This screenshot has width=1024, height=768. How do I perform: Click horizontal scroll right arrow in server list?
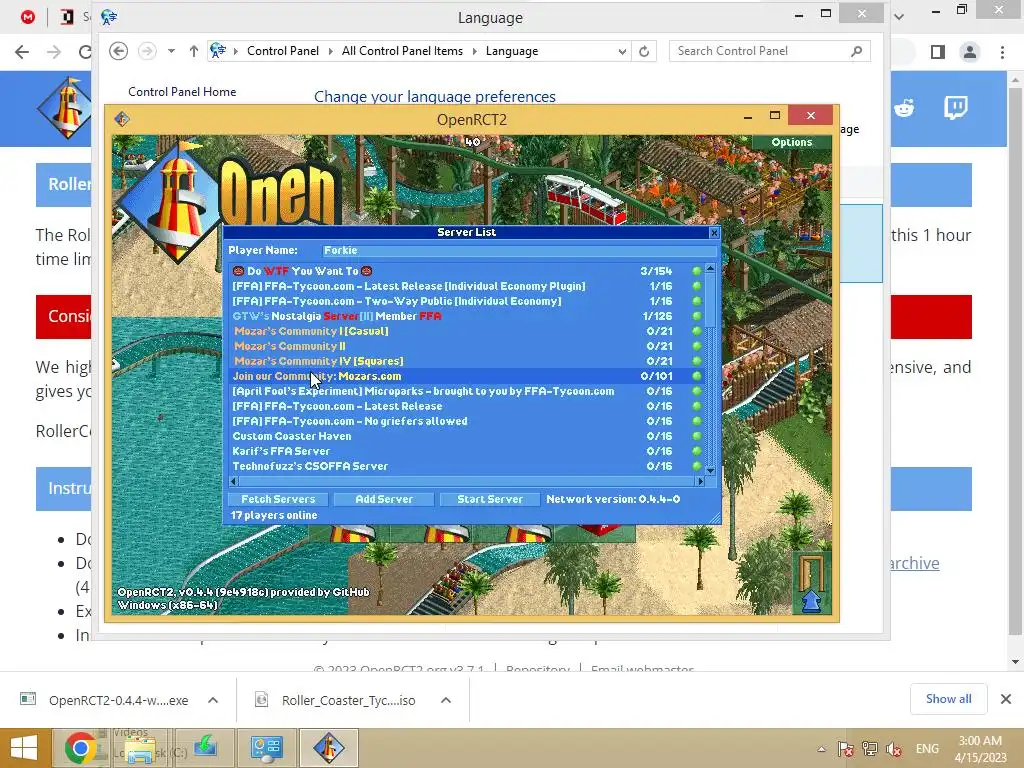tap(701, 481)
